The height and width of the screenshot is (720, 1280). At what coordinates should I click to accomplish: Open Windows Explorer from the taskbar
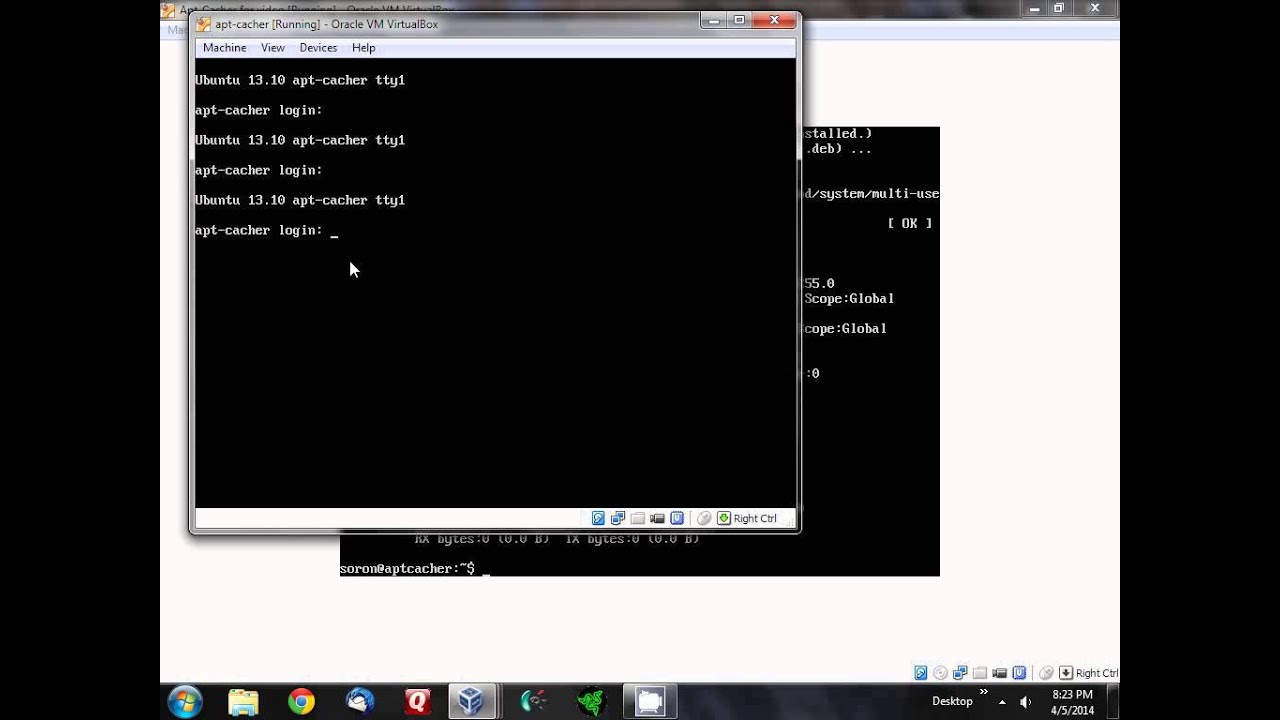coord(243,701)
